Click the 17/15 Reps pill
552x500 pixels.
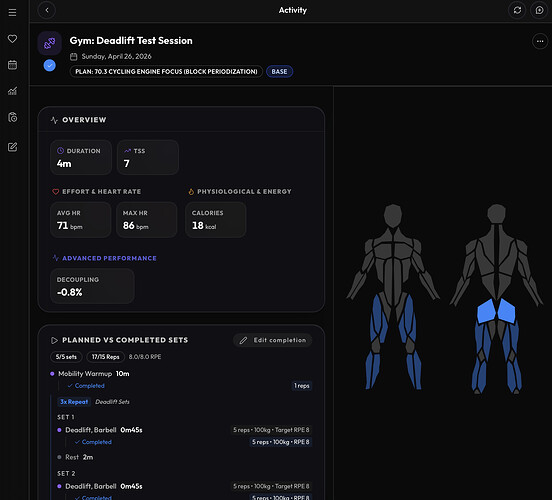pos(106,357)
